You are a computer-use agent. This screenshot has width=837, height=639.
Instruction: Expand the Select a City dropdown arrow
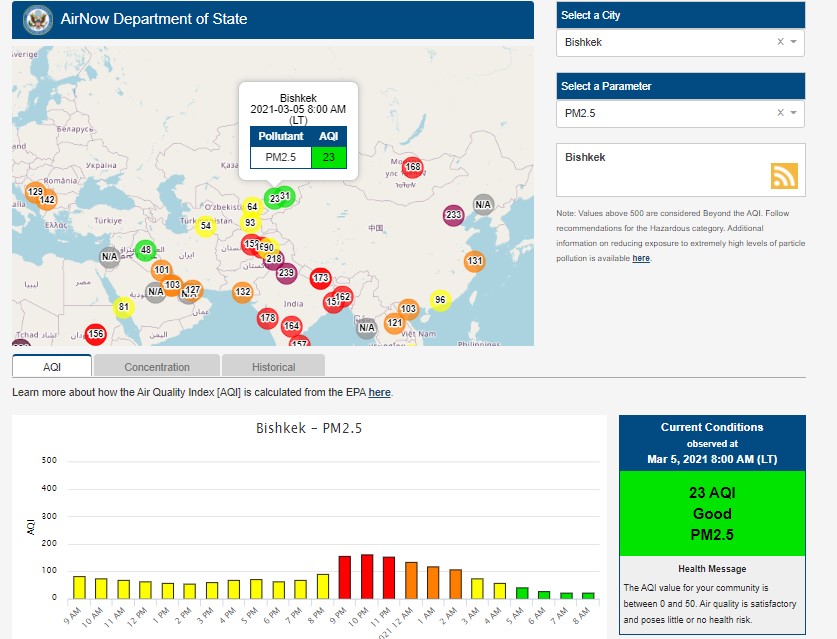coord(793,42)
